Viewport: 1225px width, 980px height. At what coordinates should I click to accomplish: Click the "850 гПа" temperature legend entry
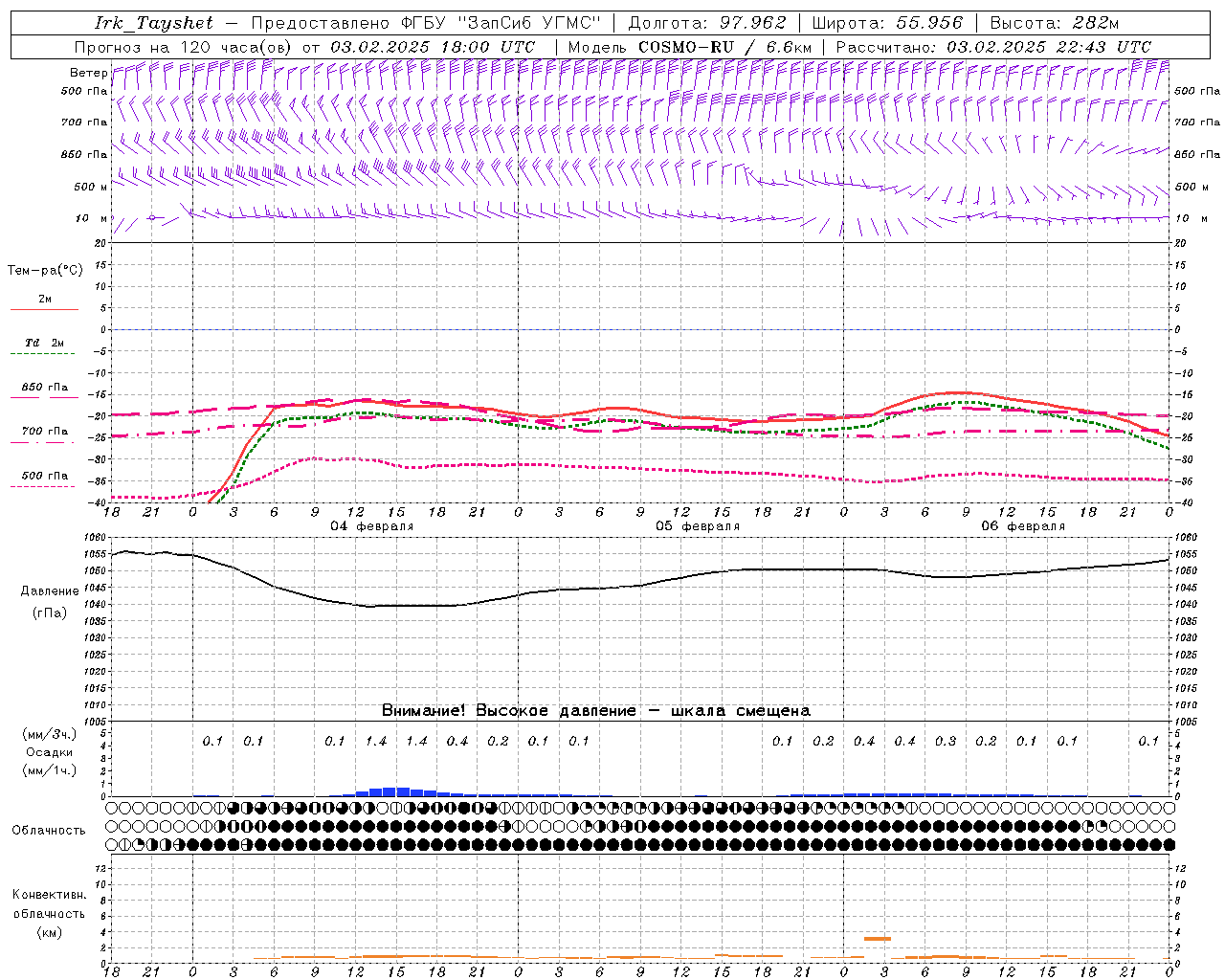point(44,388)
